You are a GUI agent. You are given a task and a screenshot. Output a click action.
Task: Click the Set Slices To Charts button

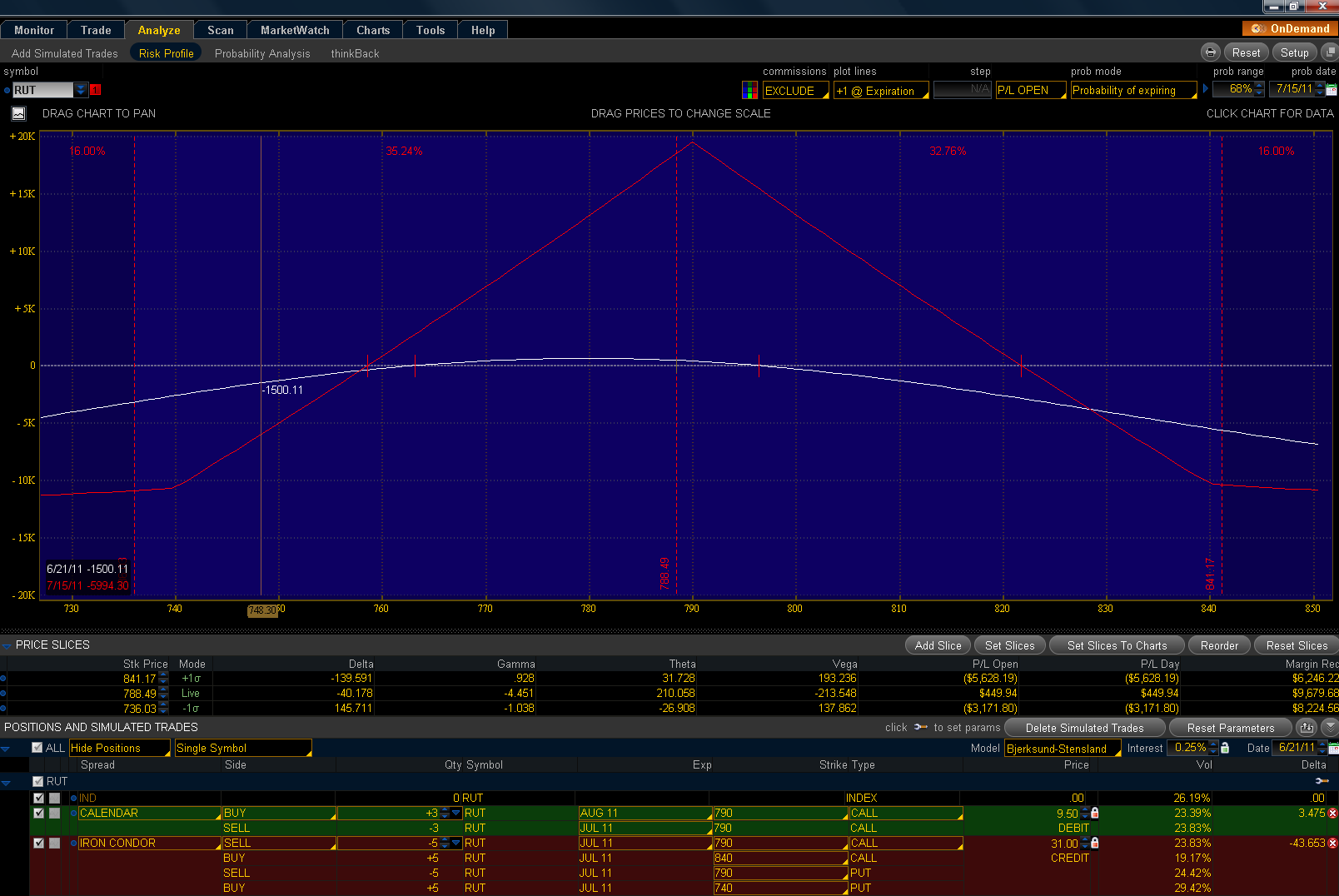click(1117, 645)
